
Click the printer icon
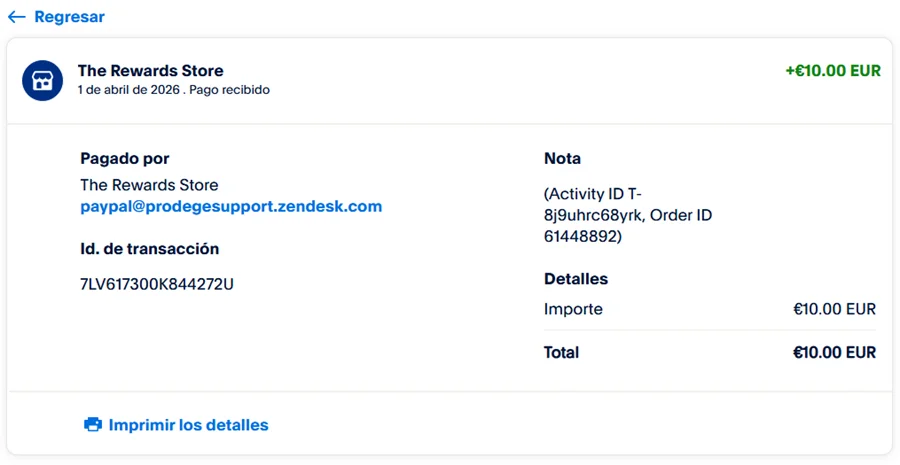tap(93, 425)
